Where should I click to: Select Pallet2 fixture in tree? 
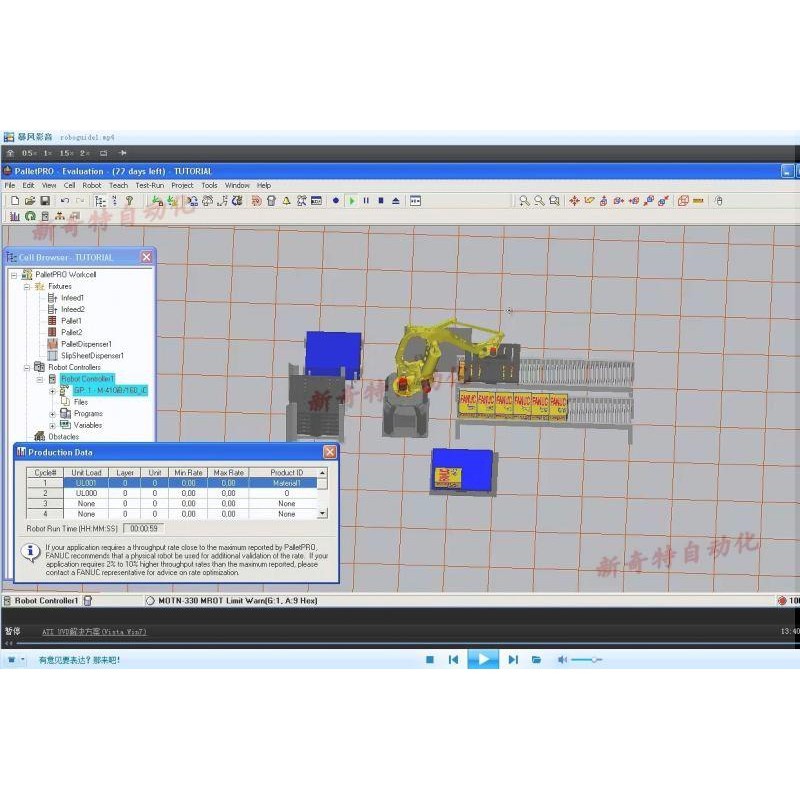tap(71, 332)
